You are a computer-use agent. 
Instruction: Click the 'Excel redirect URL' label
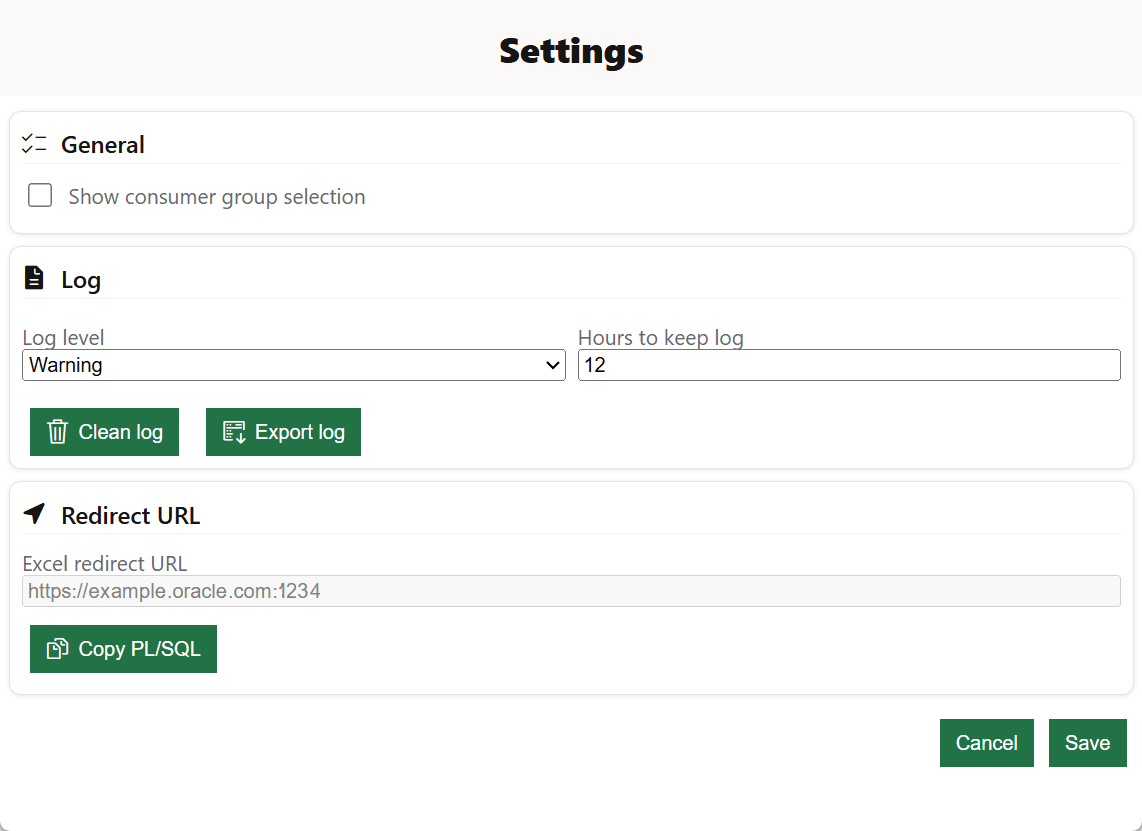105,563
